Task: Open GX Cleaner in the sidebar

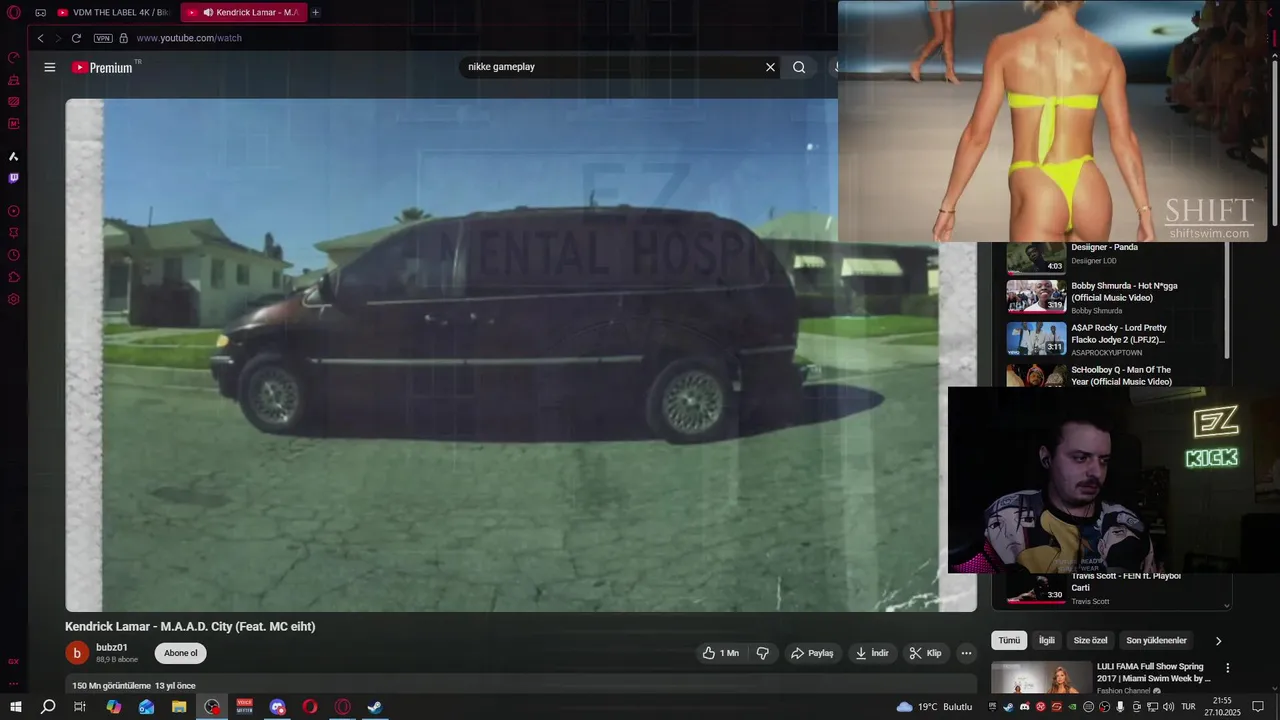Action: coord(14,80)
